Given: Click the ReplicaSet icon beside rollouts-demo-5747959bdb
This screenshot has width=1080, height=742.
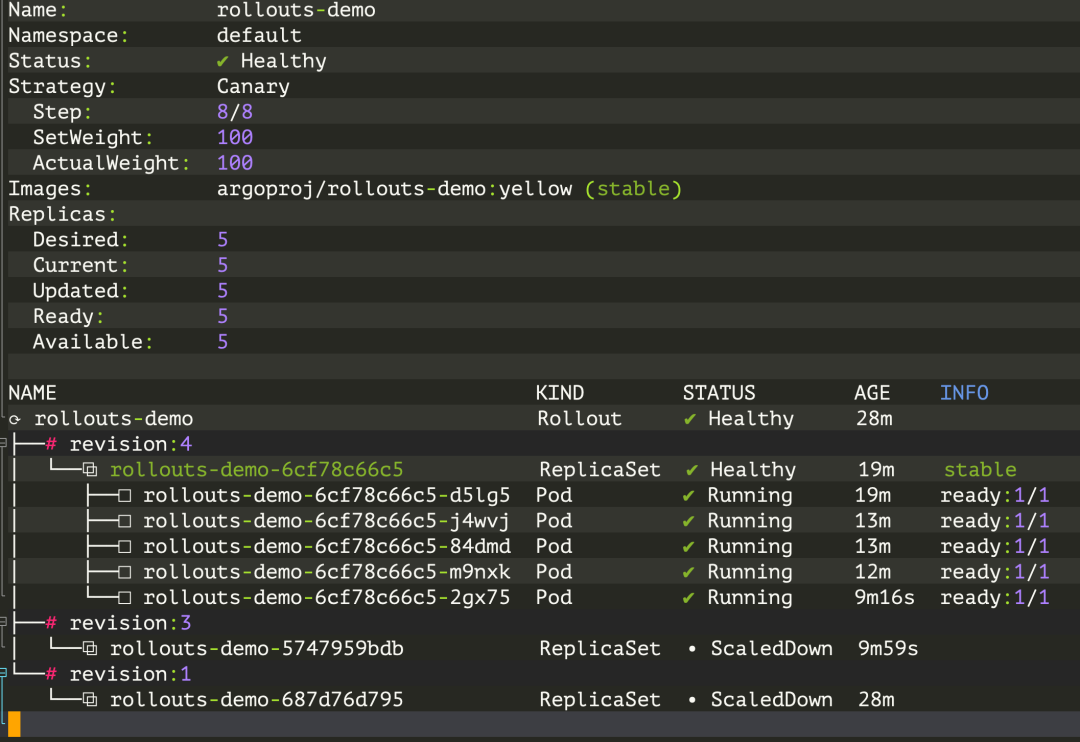Looking at the screenshot, I should (90, 648).
